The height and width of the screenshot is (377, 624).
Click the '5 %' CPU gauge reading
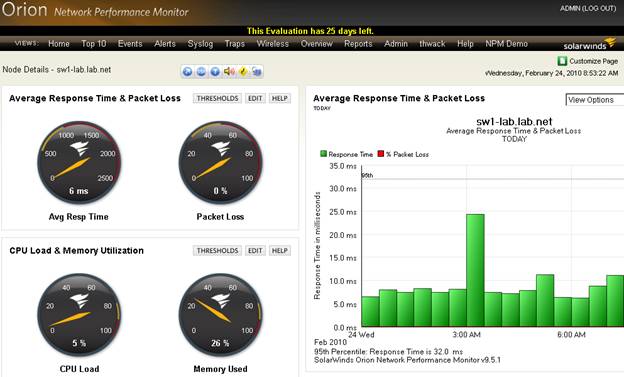click(79, 343)
